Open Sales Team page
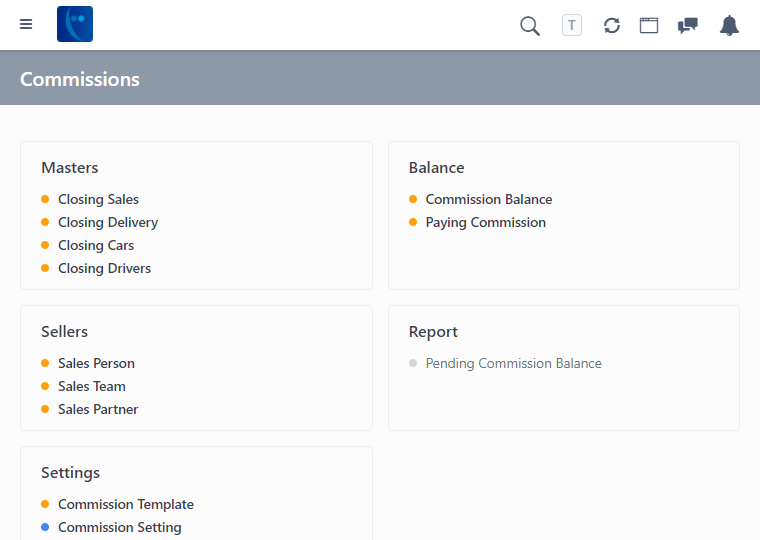 (92, 386)
